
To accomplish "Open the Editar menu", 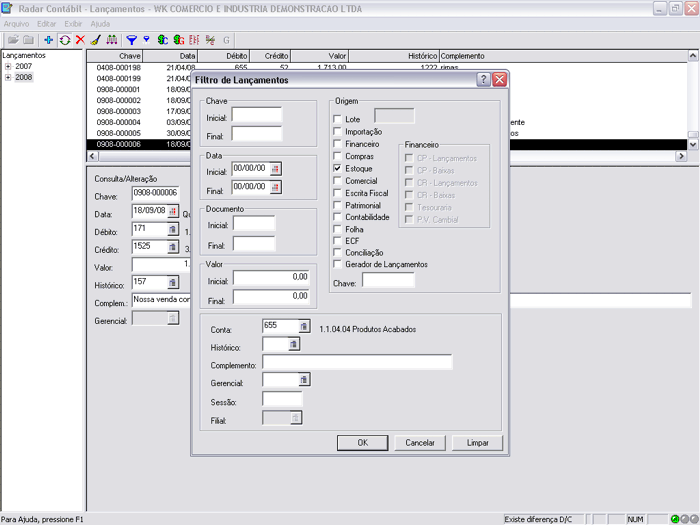I will click(x=46, y=23).
